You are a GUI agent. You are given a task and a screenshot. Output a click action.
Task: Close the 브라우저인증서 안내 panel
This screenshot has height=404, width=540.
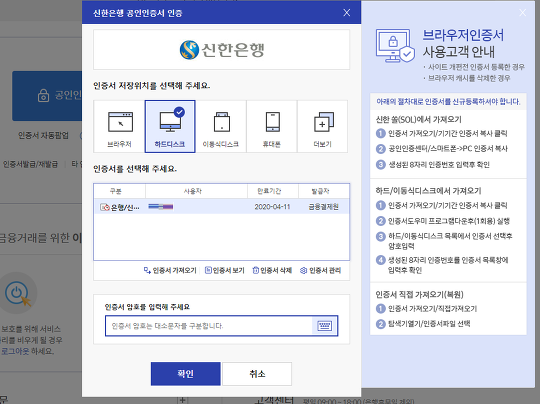(x=523, y=13)
